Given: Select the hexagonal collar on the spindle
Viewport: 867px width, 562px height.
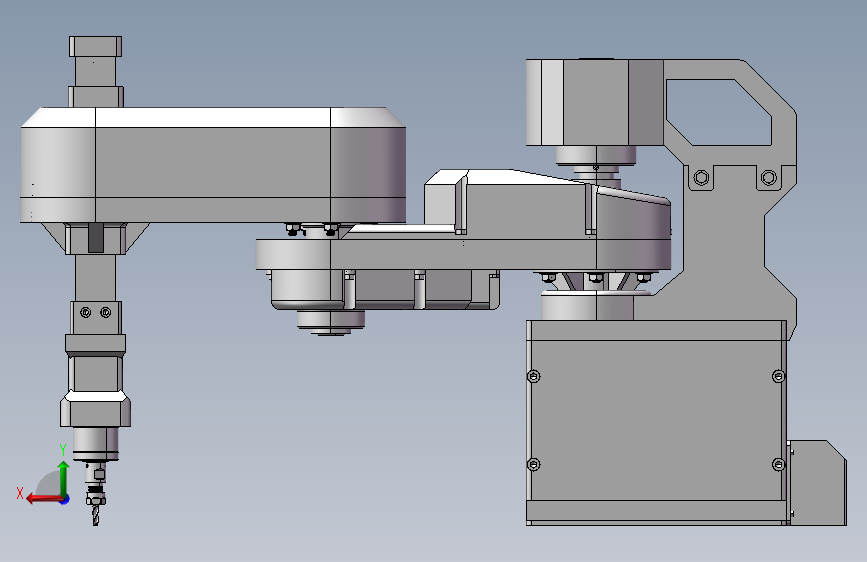Looking at the screenshot, I should [x=96, y=409].
